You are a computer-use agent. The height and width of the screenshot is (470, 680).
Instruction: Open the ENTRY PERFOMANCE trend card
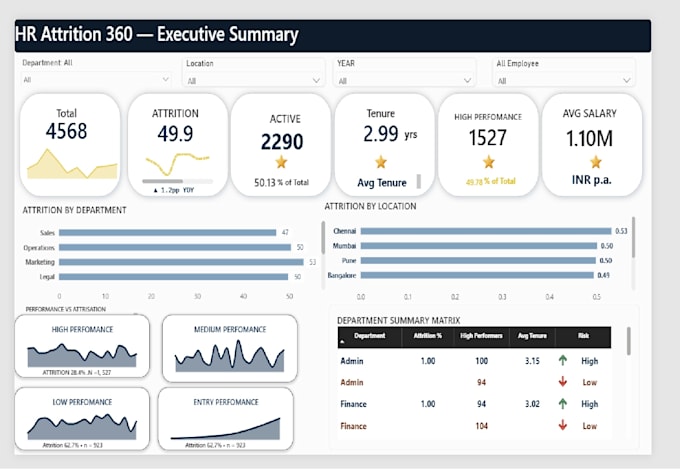(x=226, y=419)
